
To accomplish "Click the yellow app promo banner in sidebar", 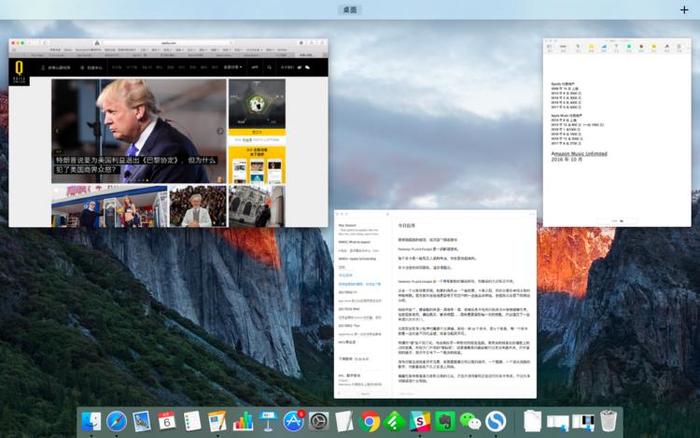I will click(257, 165).
